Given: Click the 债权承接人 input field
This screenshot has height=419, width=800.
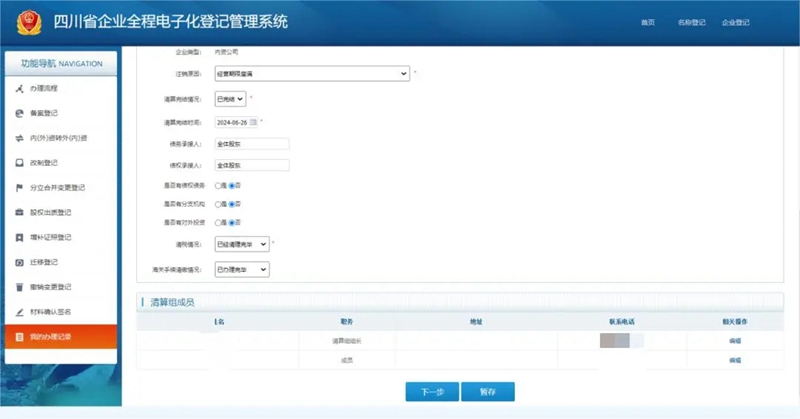Looking at the screenshot, I should click(252, 165).
